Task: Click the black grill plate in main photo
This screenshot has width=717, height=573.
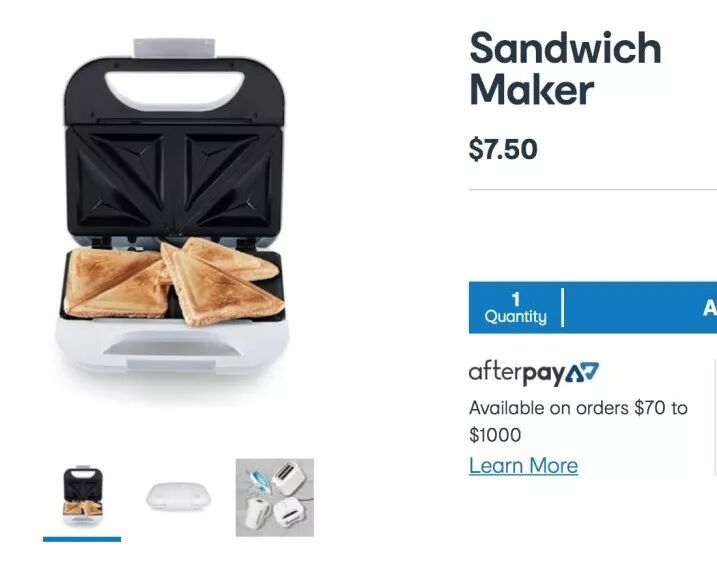Action: click(174, 181)
